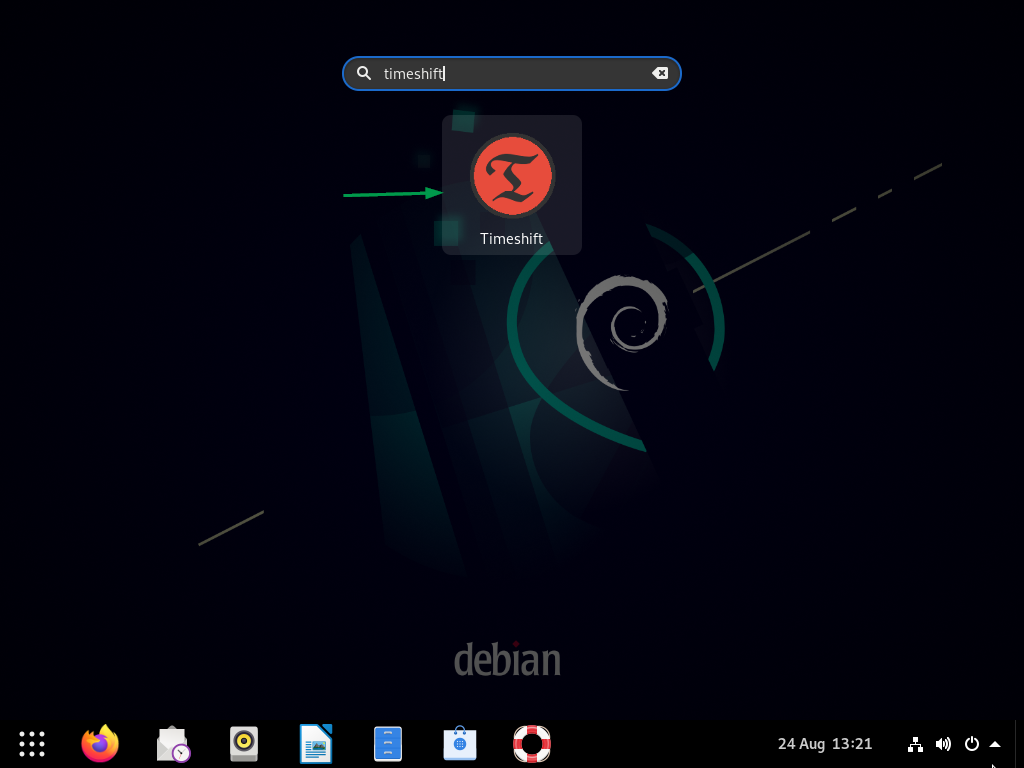Open Firefox from the dock
This screenshot has height=768, width=1024.
(100, 744)
